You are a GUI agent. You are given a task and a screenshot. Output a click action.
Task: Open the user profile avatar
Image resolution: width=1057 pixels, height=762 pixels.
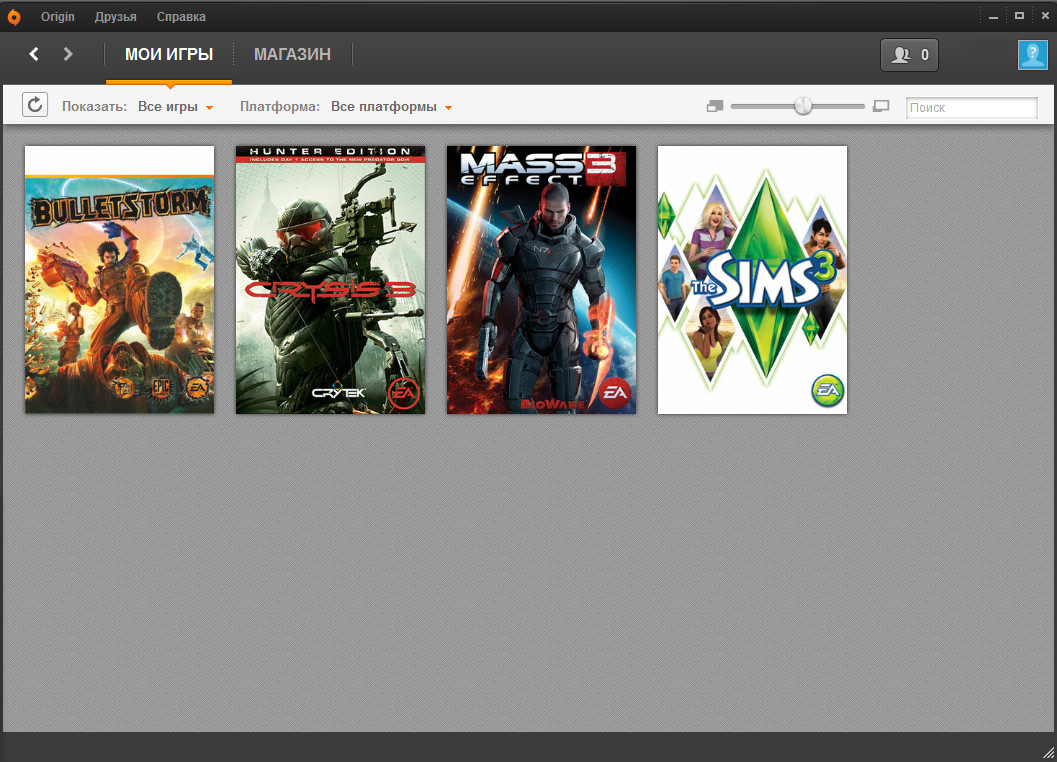1032,55
